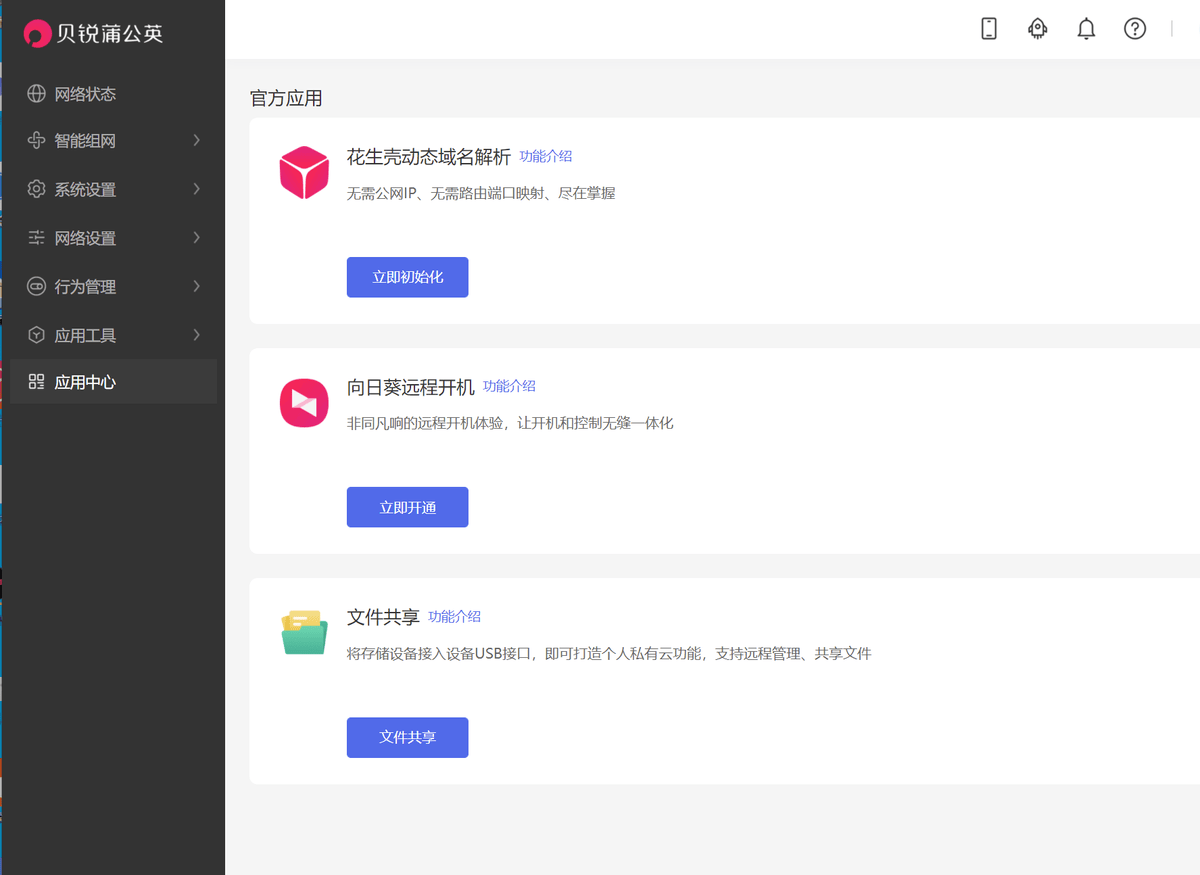The width and height of the screenshot is (1200, 875).
Task: Open the help question mark icon
Action: pos(1135,29)
